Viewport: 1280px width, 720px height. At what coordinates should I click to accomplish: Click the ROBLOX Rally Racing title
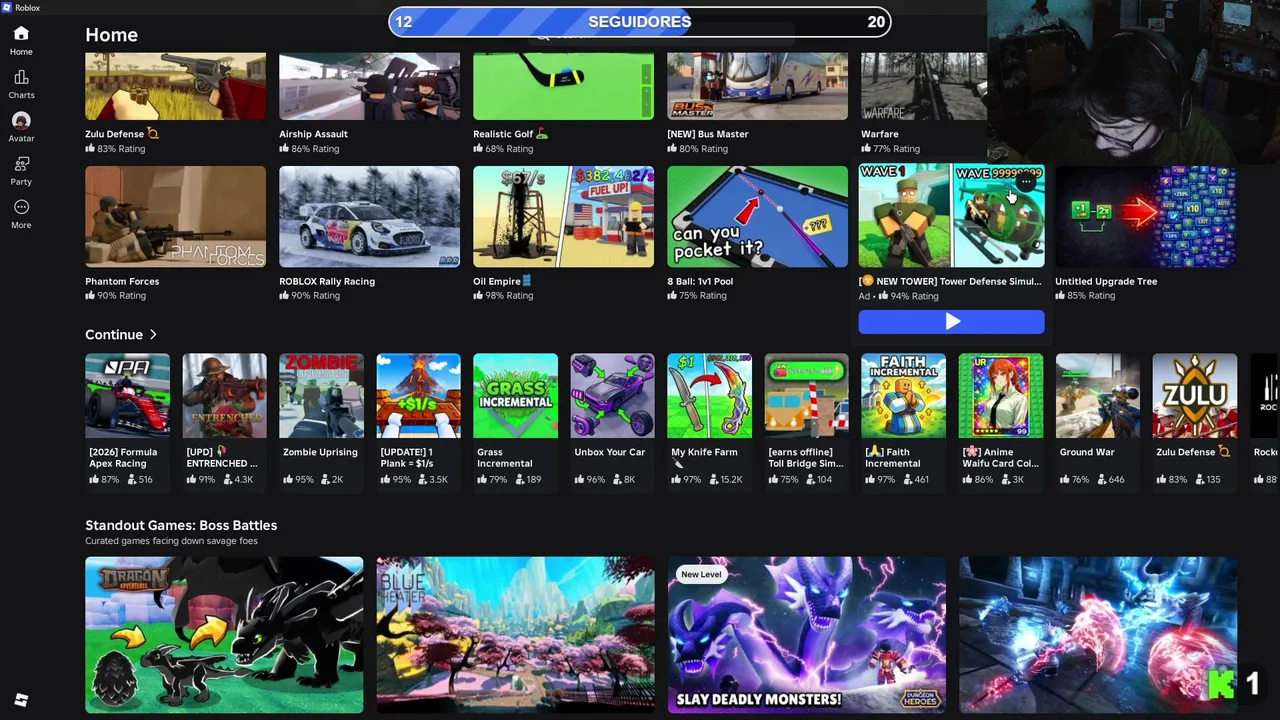point(327,281)
